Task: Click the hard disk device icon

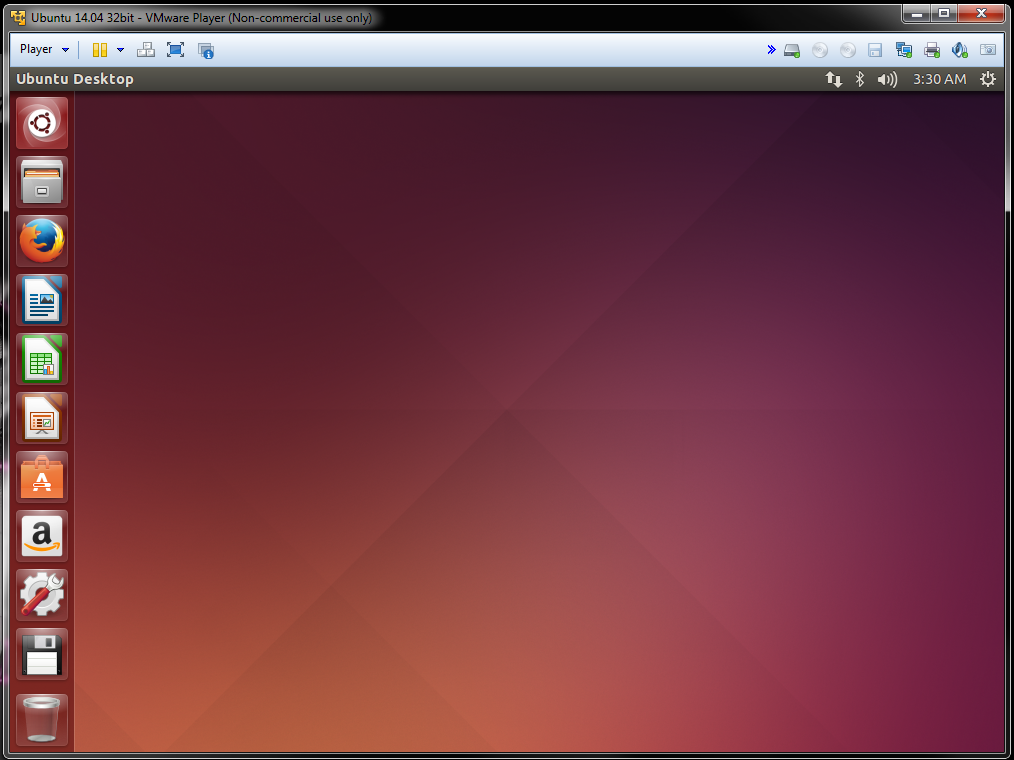Action: pos(792,50)
